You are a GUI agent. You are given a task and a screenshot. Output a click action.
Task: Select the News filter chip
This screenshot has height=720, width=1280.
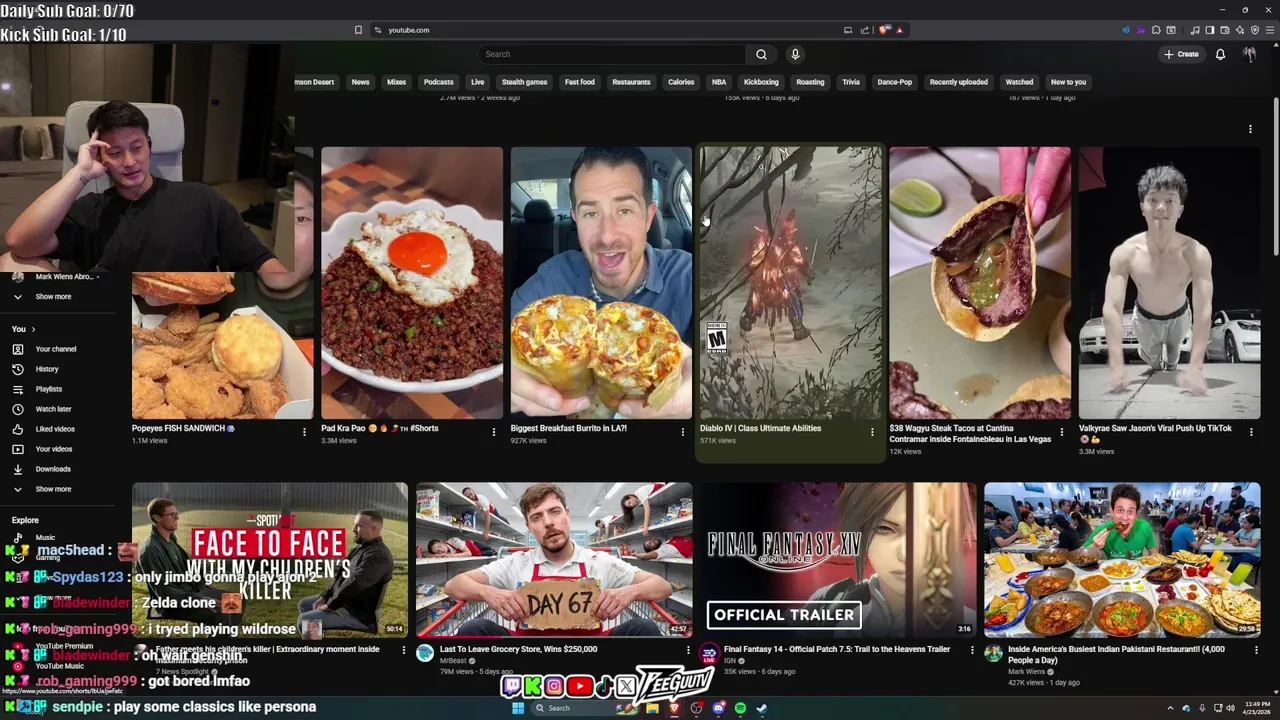pyautogui.click(x=360, y=82)
